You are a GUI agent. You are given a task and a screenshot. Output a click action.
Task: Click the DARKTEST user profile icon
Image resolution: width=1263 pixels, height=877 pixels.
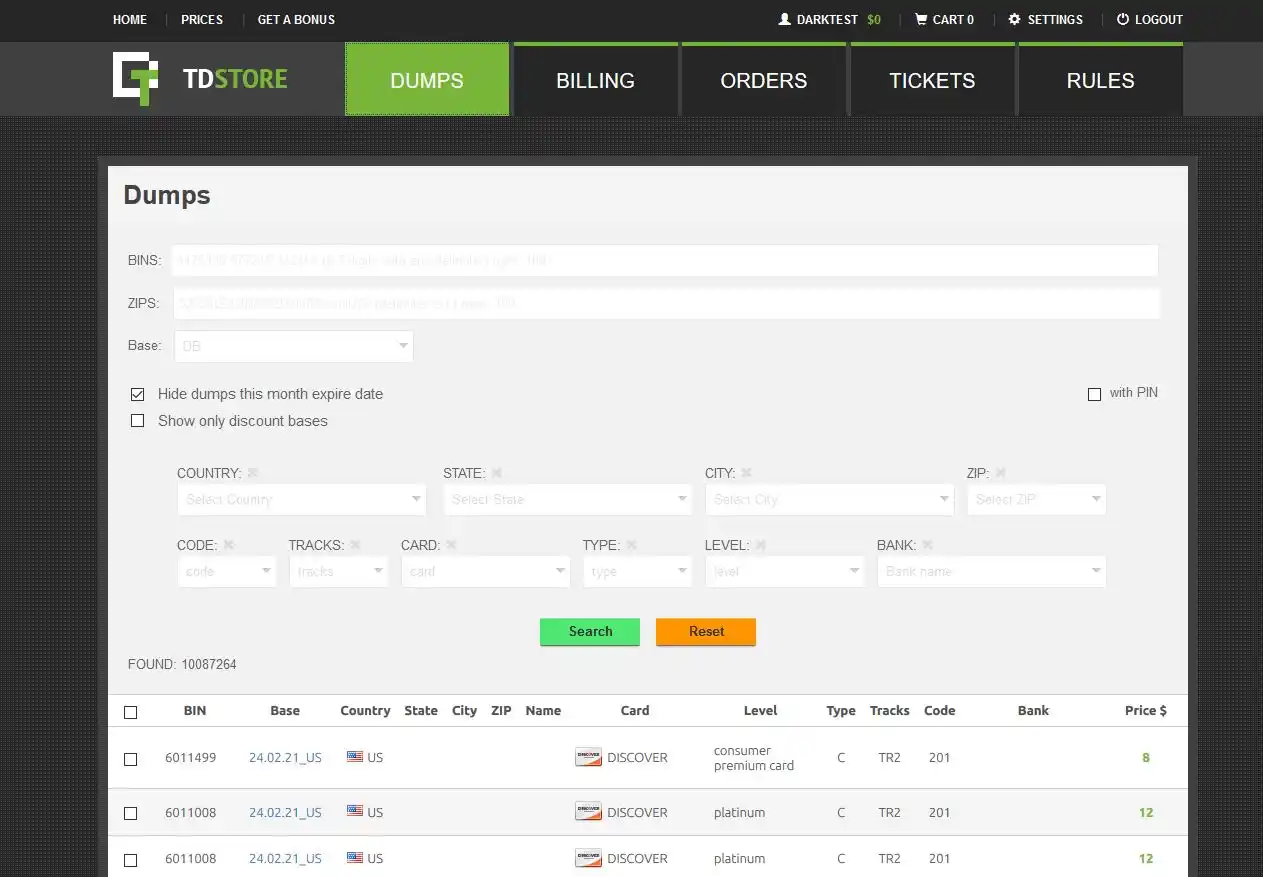click(784, 19)
